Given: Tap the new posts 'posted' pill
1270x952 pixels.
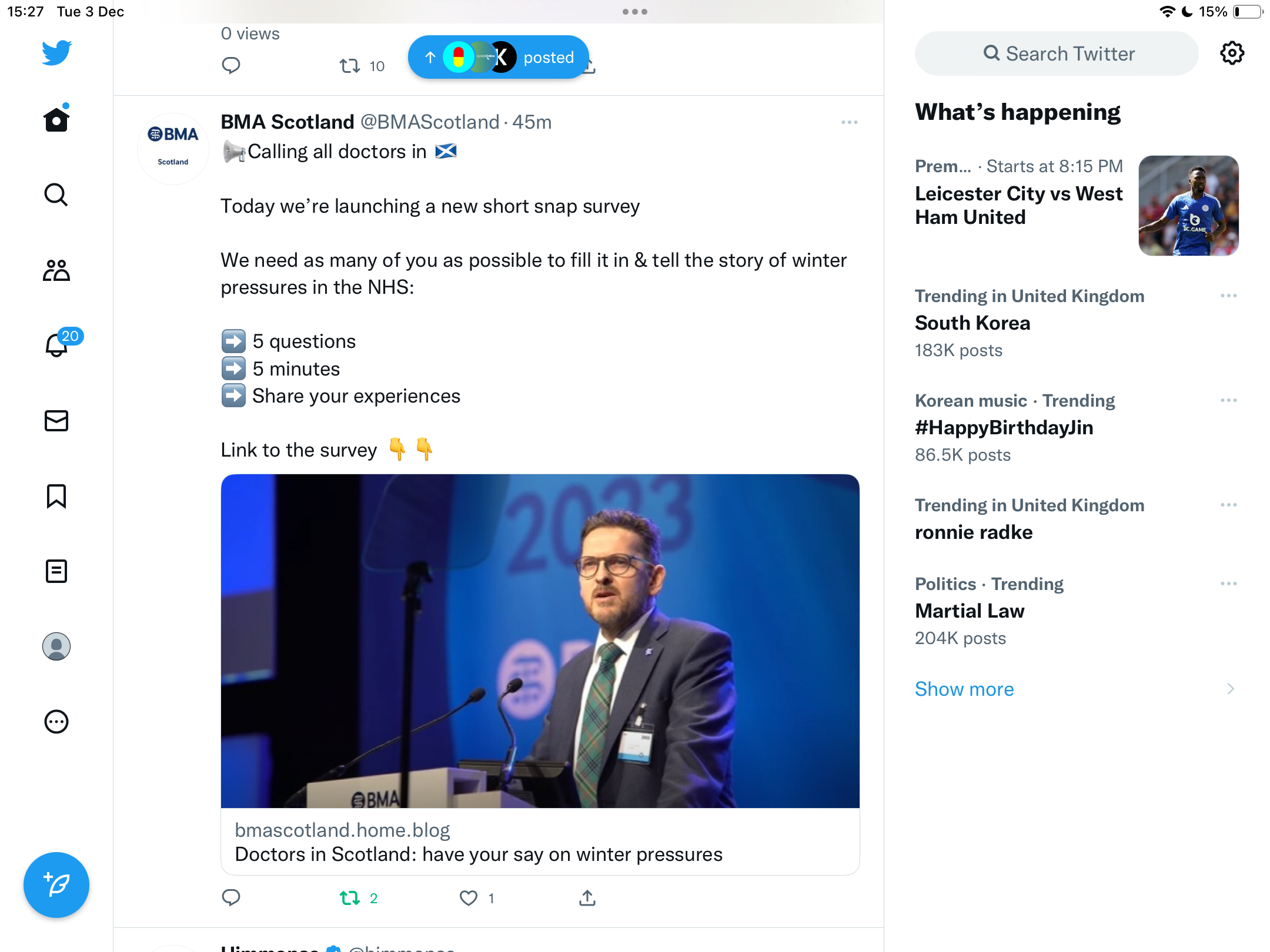Looking at the screenshot, I should click(499, 57).
